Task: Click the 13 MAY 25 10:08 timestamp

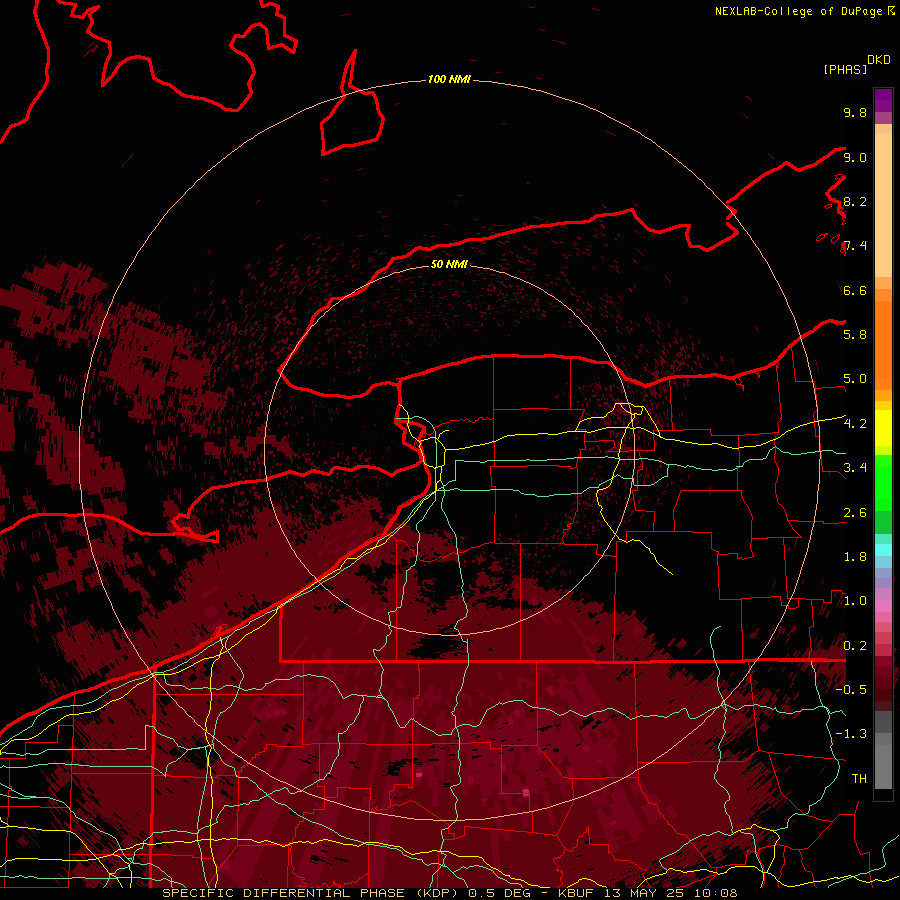Action: (x=670, y=893)
